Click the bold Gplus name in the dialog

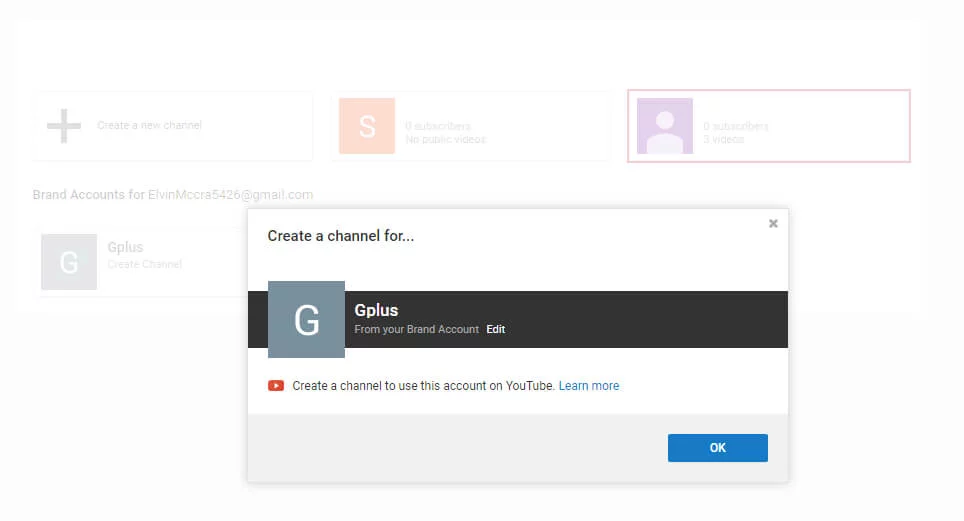376,310
